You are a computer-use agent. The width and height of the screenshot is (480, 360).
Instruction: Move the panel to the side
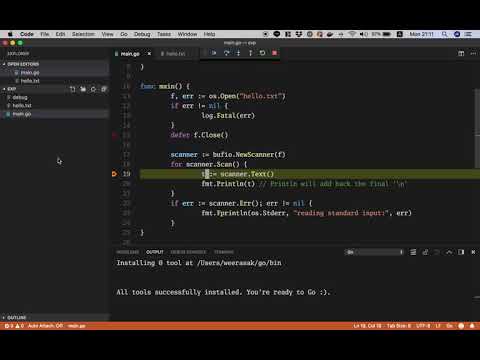461,252
